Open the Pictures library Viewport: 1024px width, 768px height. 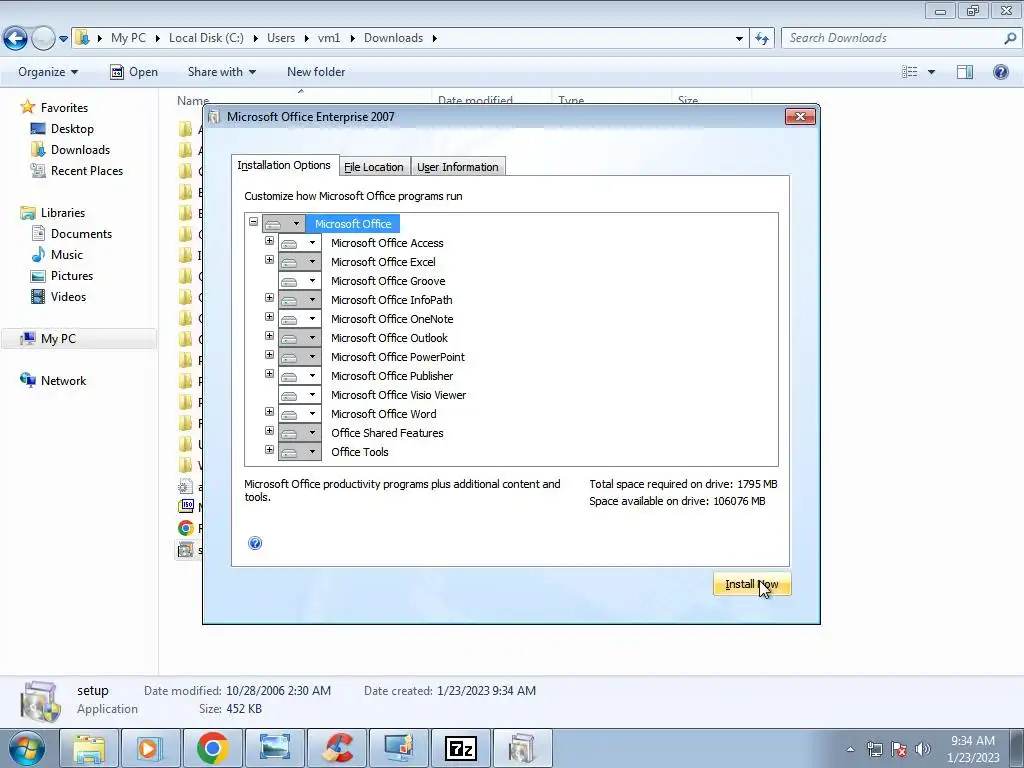(62, 276)
